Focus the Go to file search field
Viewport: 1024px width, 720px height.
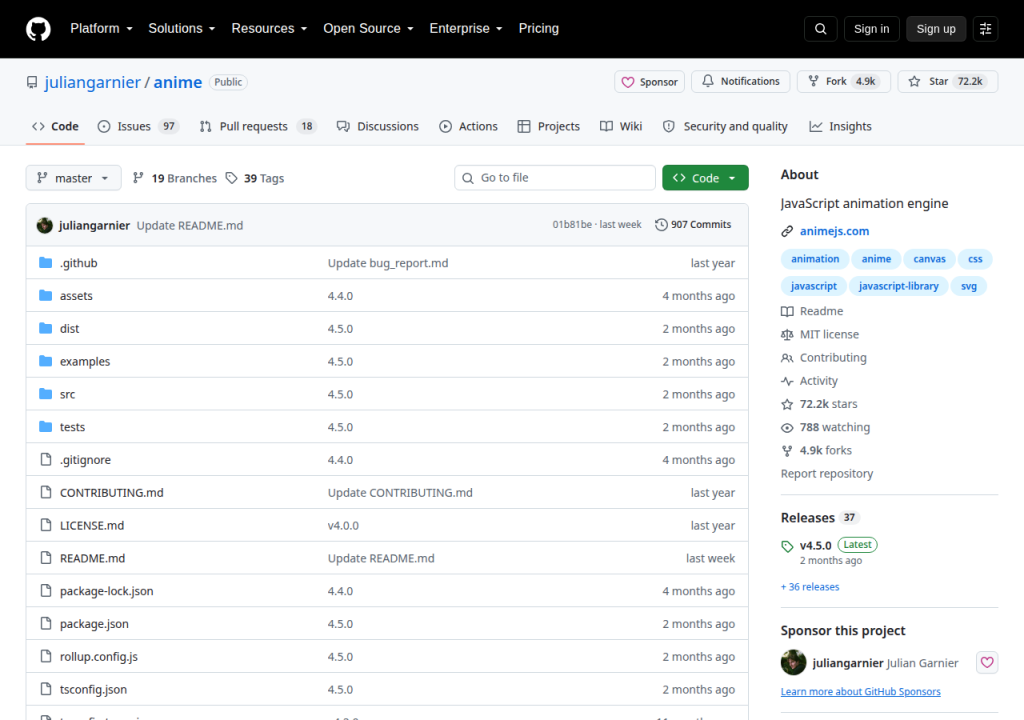pyautogui.click(x=555, y=178)
